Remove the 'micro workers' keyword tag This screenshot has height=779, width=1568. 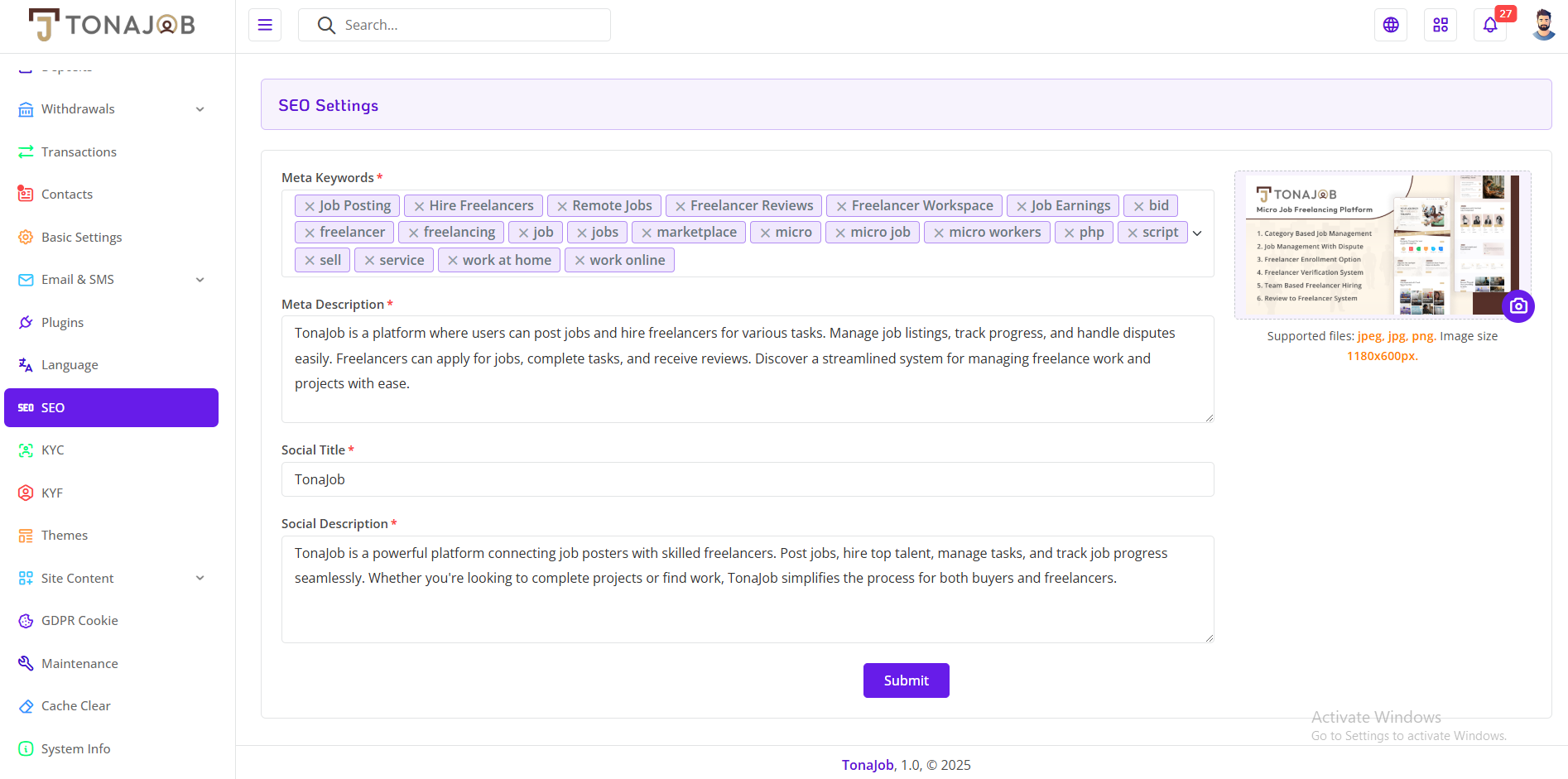(939, 233)
